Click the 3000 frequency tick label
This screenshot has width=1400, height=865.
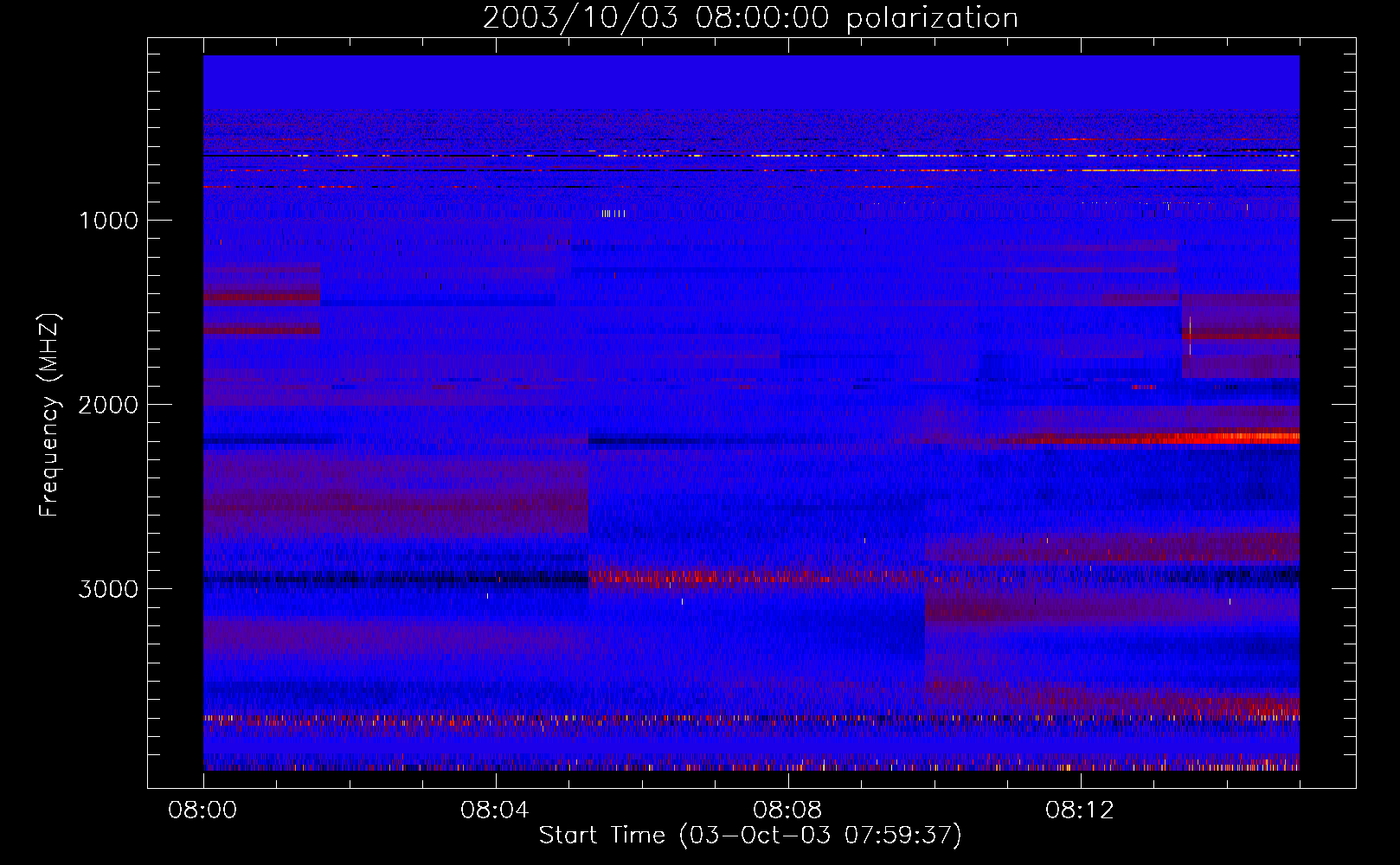pos(108,589)
